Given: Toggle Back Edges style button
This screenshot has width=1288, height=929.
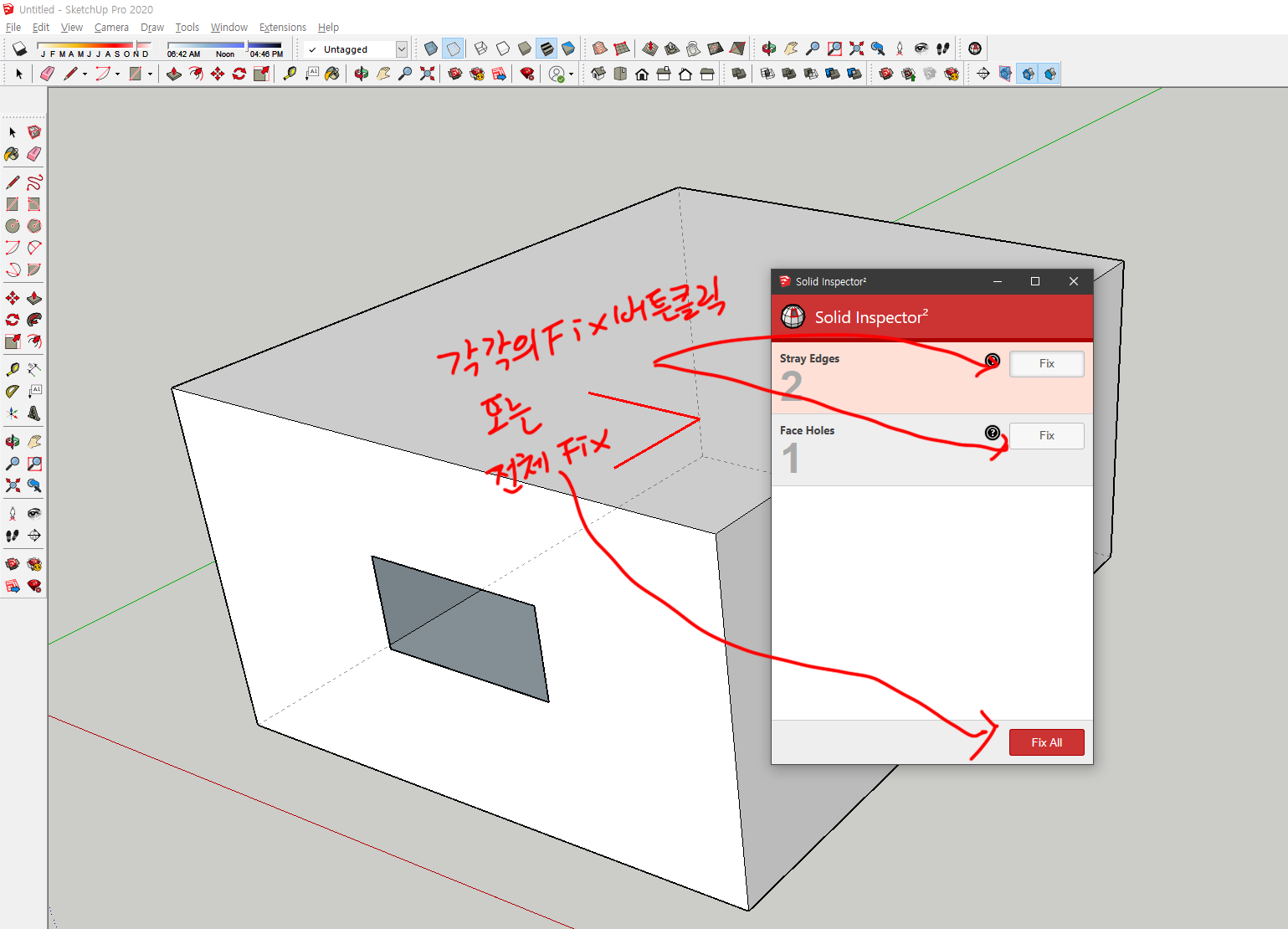Looking at the screenshot, I should (x=453, y=49).
